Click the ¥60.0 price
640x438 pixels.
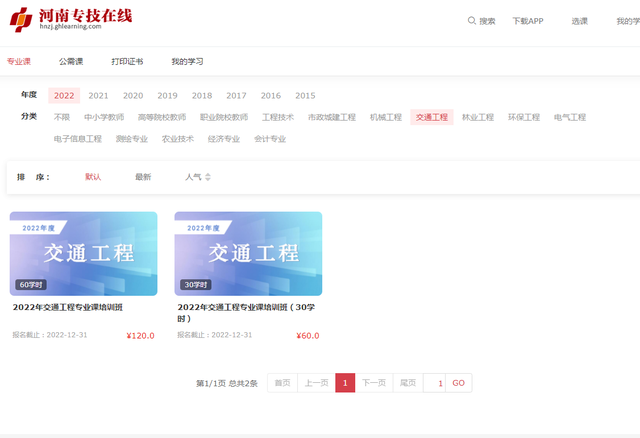coord(308,336)
